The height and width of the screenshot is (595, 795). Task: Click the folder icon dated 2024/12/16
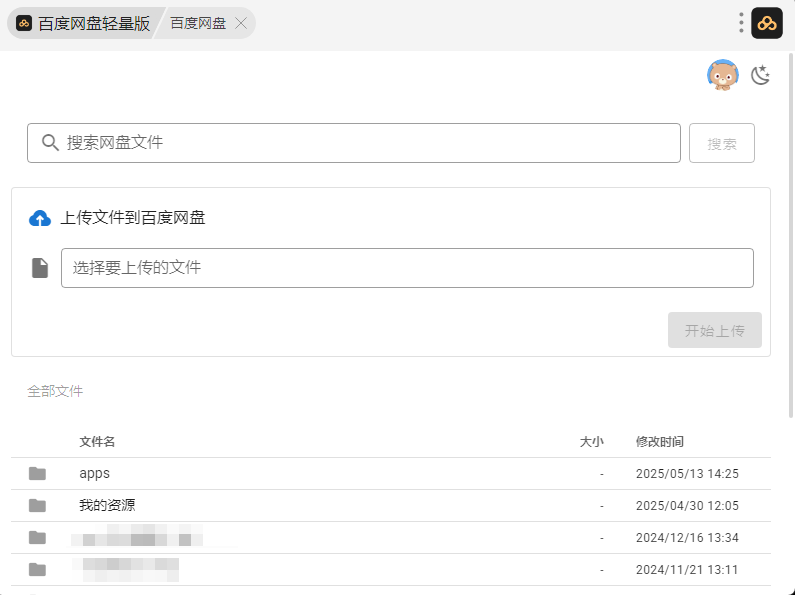(37, 537)
